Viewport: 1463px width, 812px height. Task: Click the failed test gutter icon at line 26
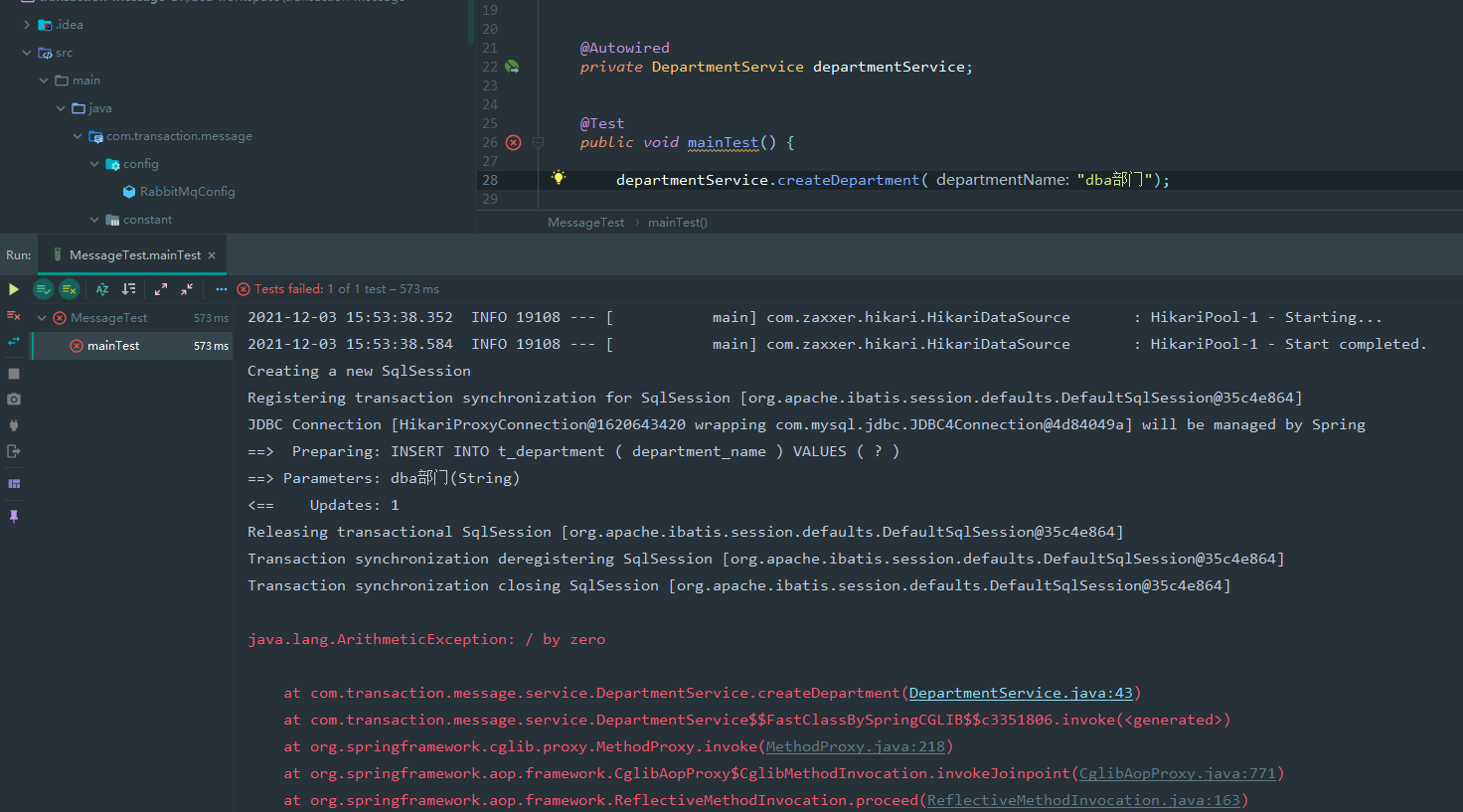point(514,142)
